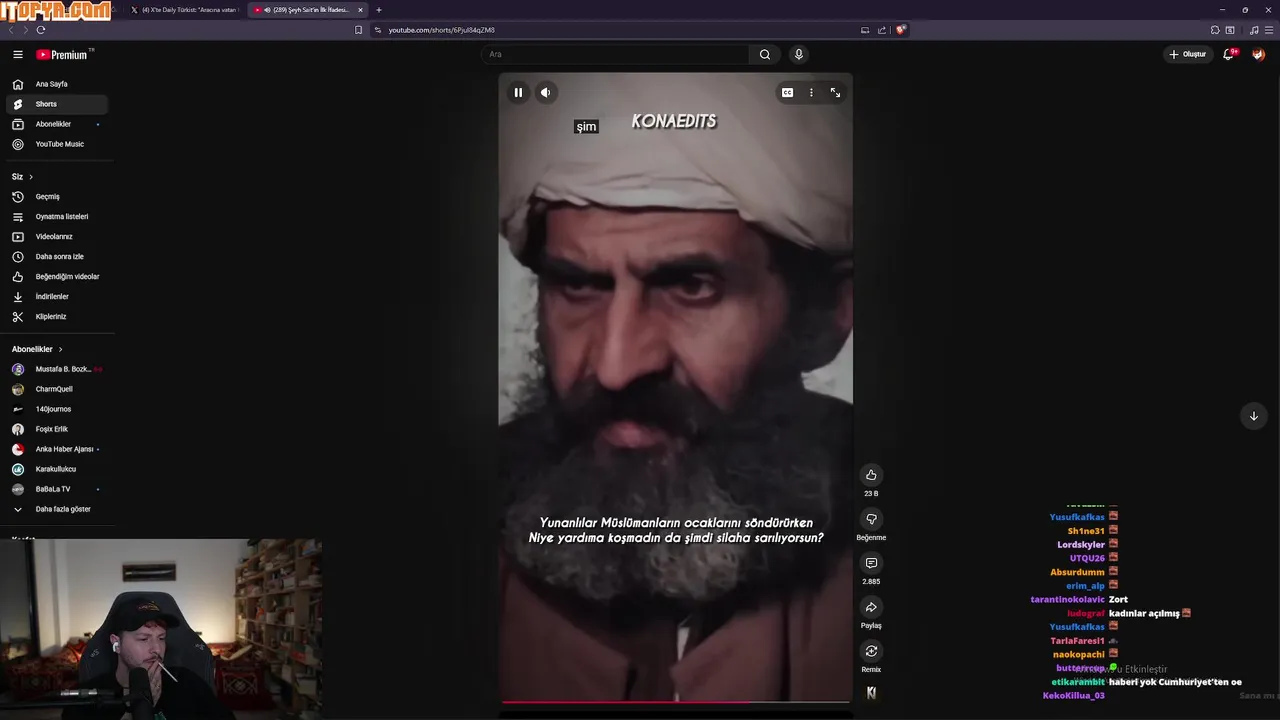Like the Short with thumbs up
This screenshot has width=1280, height=720.
[x=871, y=475]
